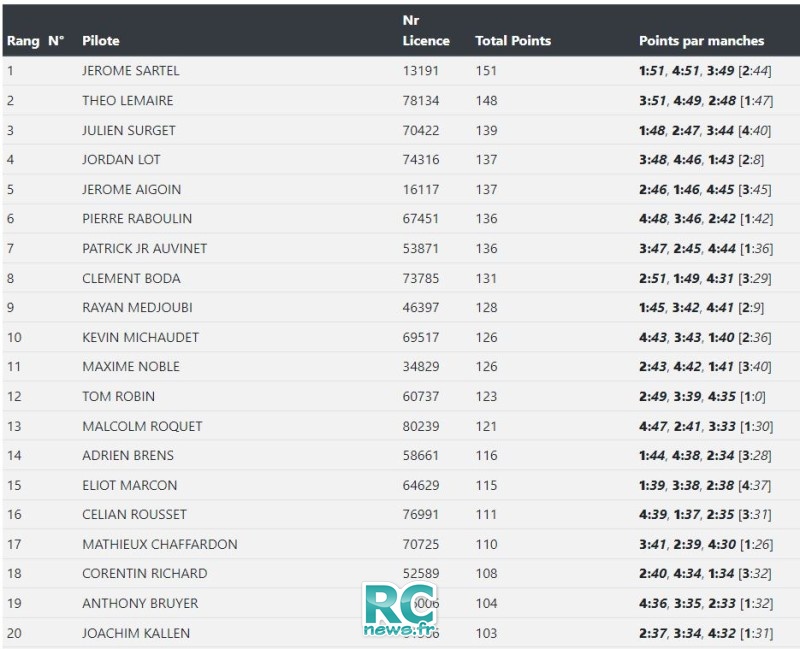Click the Pilote column header
The image size is (800, 649).
click(101, 41)
